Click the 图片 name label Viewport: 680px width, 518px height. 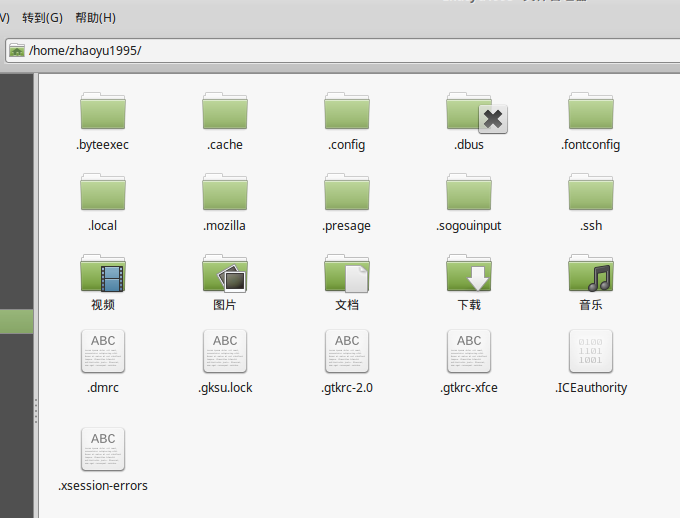point(225,305)
